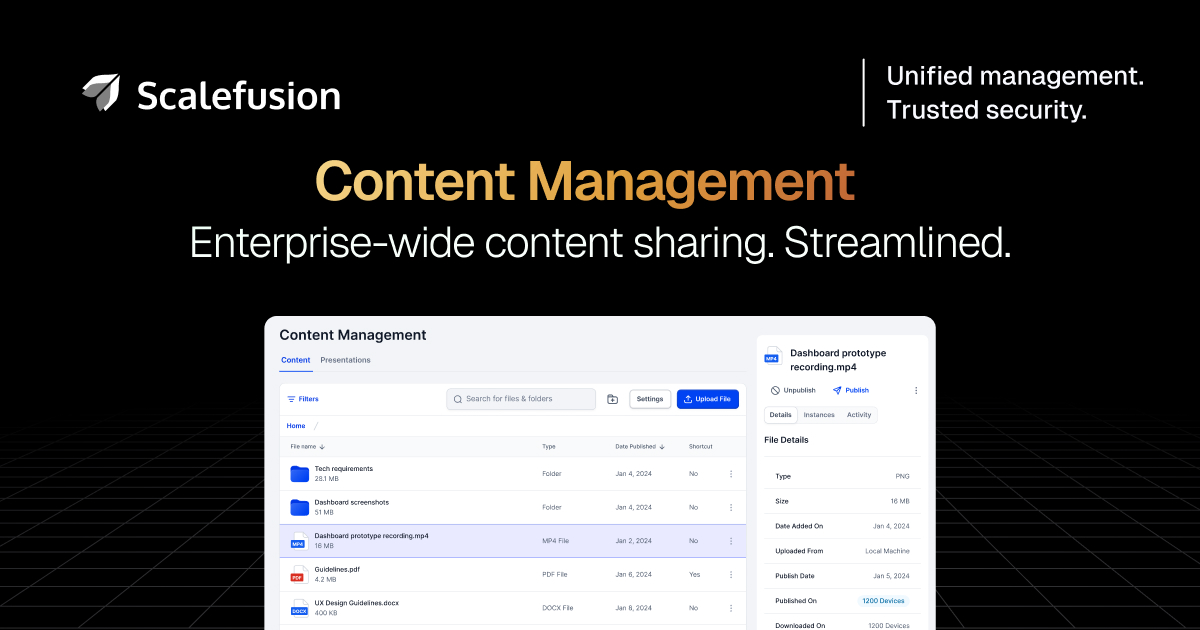Click the Jan 5, 2024 Publish Date value
The image size is (1200, 630).
891,576
